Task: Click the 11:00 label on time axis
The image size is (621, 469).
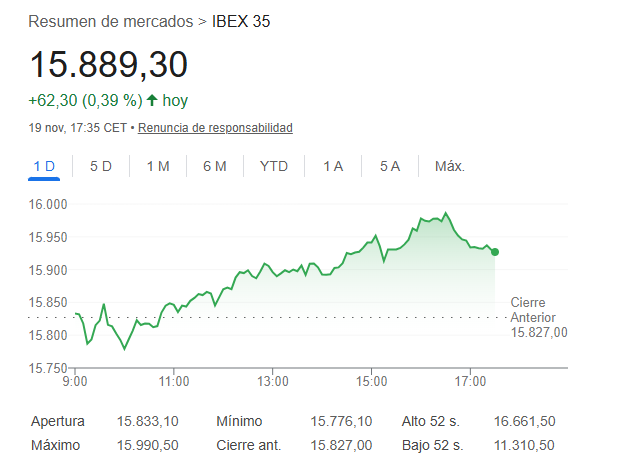Action: tap(174, 381)
